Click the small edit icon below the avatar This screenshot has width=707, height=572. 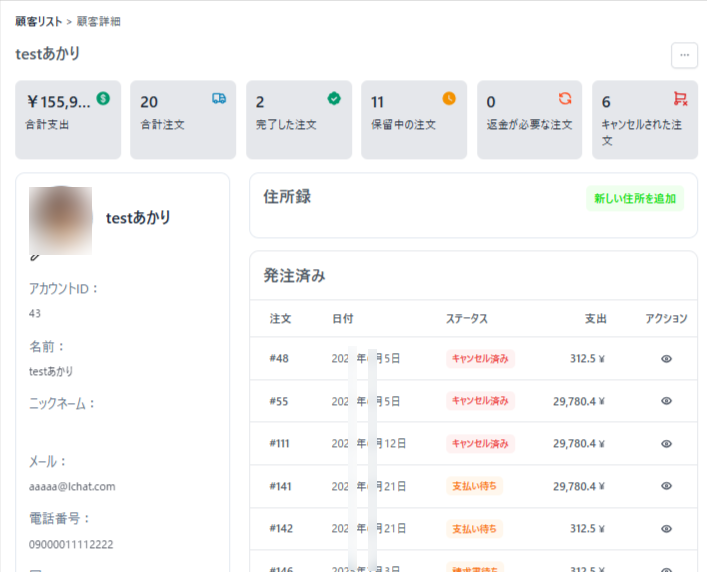tap(36, 256)
